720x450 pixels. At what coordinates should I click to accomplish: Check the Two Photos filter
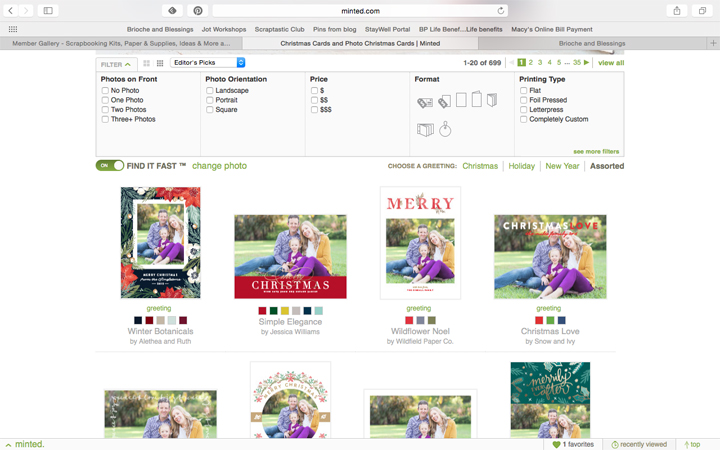pos(105,110)
